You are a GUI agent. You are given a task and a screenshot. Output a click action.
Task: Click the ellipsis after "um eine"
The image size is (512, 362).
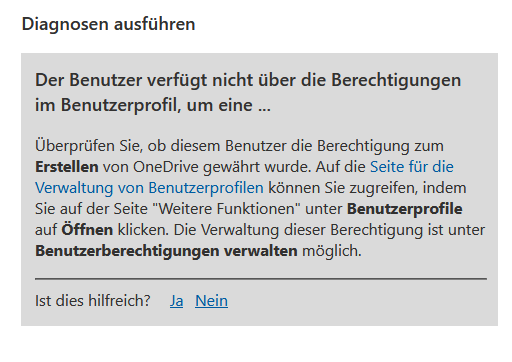pyautogui.click(x=264, y=106)
